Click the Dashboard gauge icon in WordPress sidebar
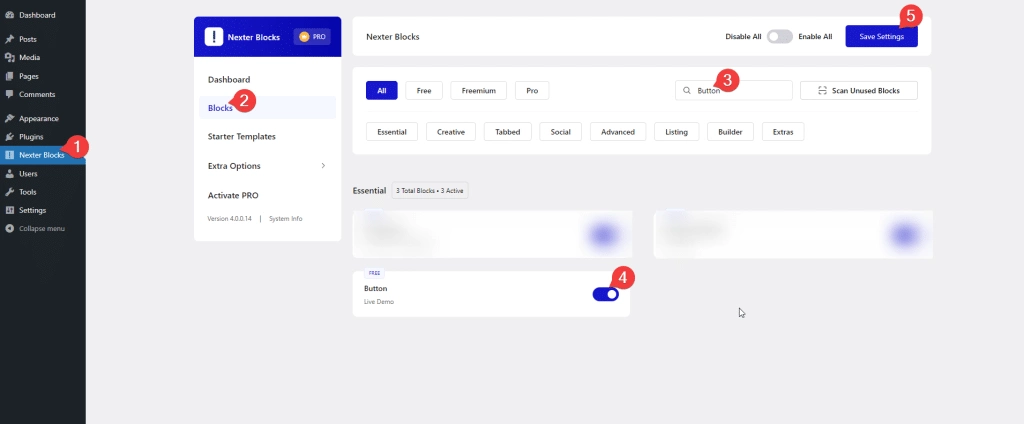The width and height of the screenshot is (1024, 424). [9, 15]
